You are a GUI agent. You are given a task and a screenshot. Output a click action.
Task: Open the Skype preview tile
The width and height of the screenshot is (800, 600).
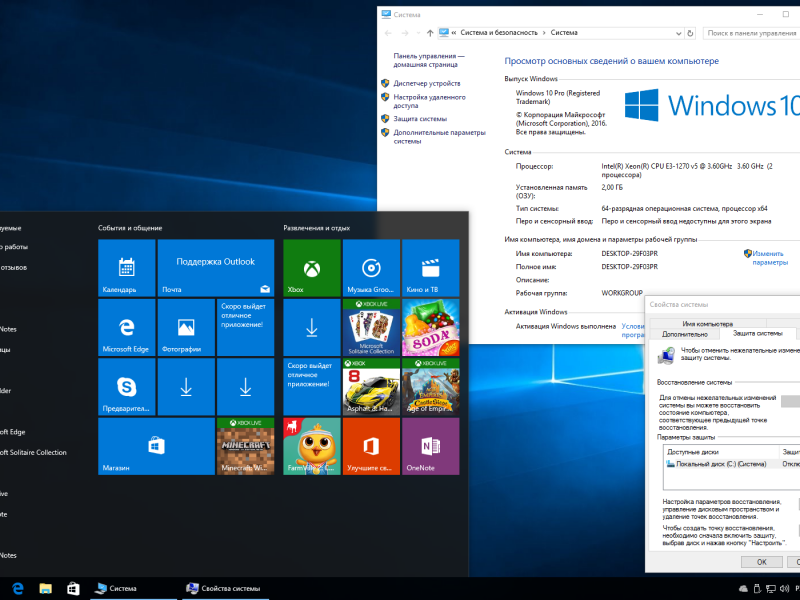[127, 387]
